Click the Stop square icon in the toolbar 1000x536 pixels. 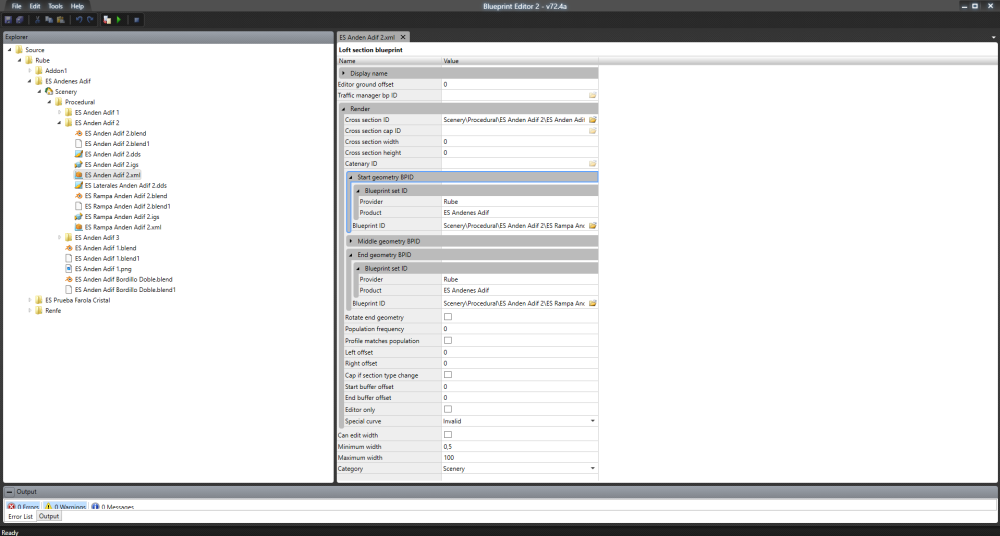(x=136, y=19)
